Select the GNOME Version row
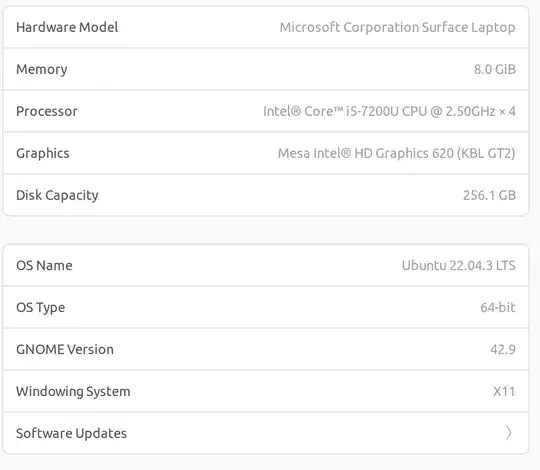 click(x=266, y=349)
